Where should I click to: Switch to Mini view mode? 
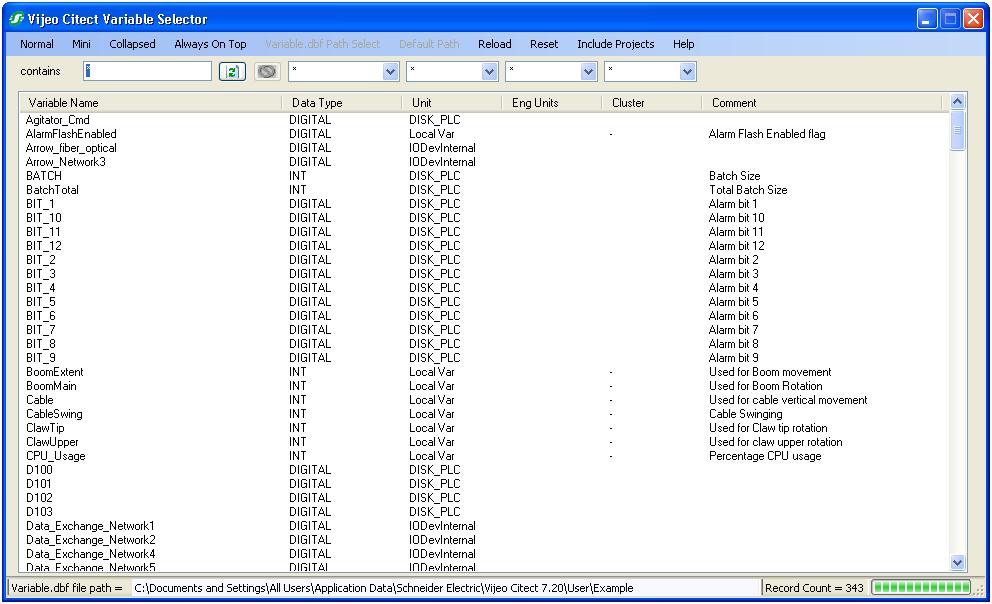coord(81,44)
